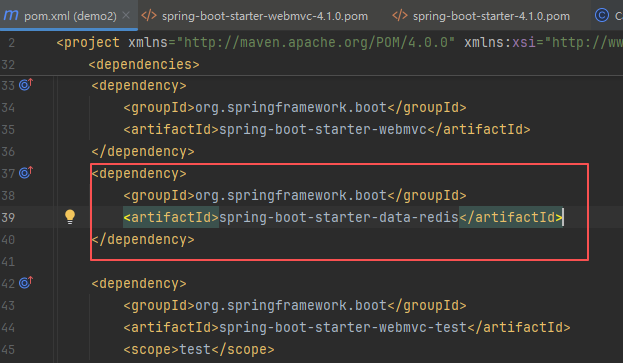This screenshot has width=623, height=363.
Task: Click test scope value on line 45
Action: pyautogui.click(x=195, y=349)
